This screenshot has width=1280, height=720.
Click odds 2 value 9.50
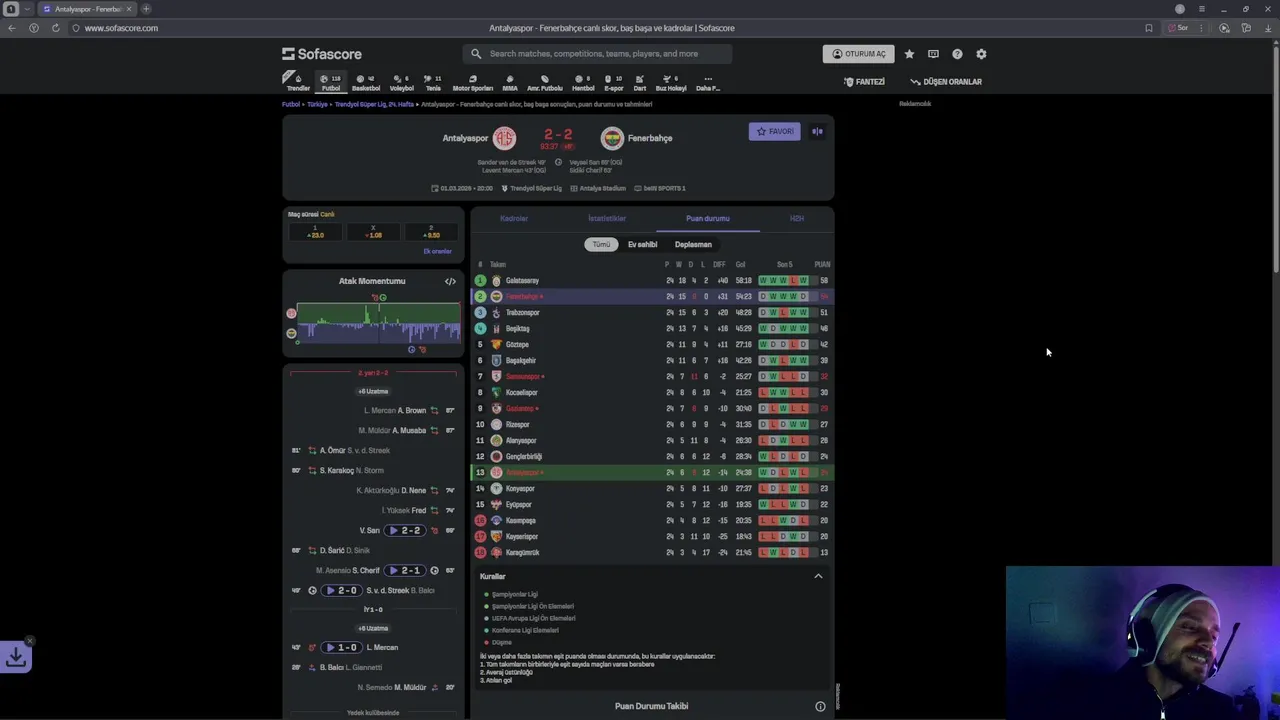431,232
